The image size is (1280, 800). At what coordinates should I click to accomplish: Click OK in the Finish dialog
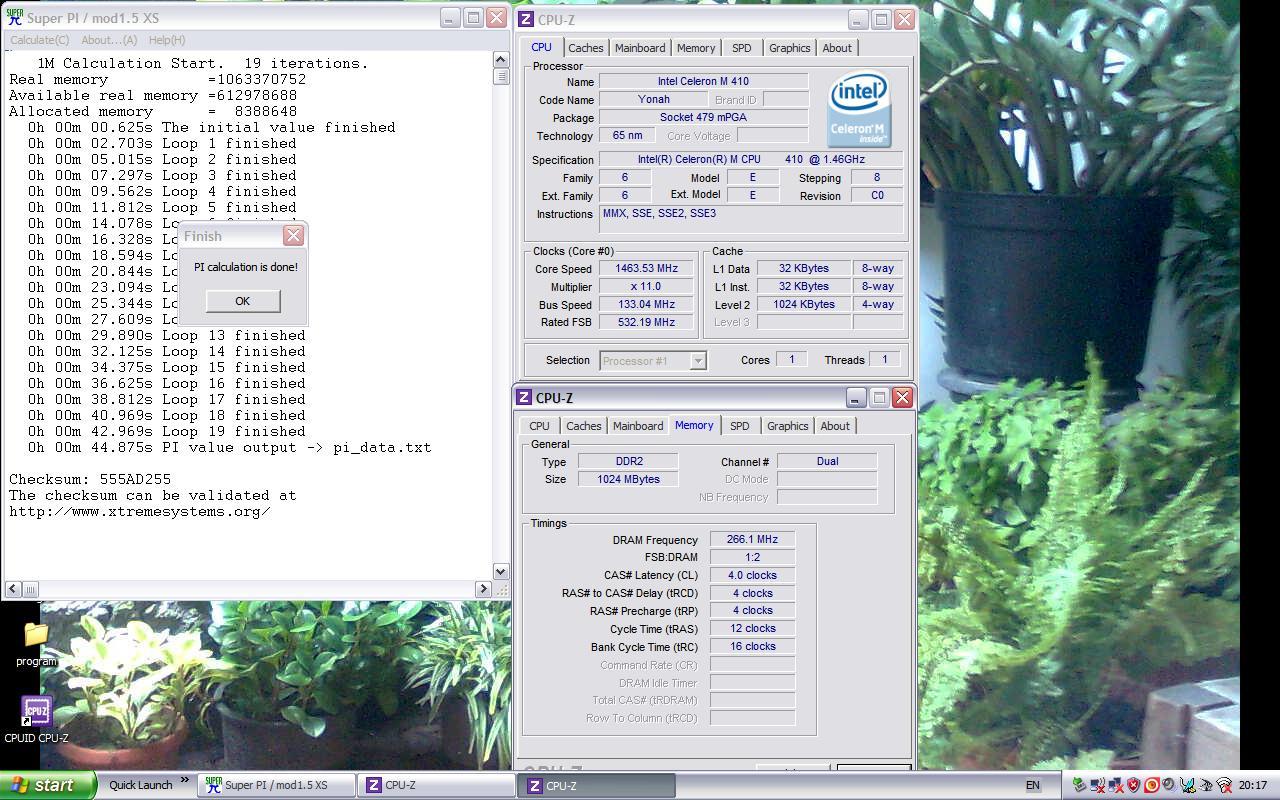pyautogui.click(x=242, y=301)
